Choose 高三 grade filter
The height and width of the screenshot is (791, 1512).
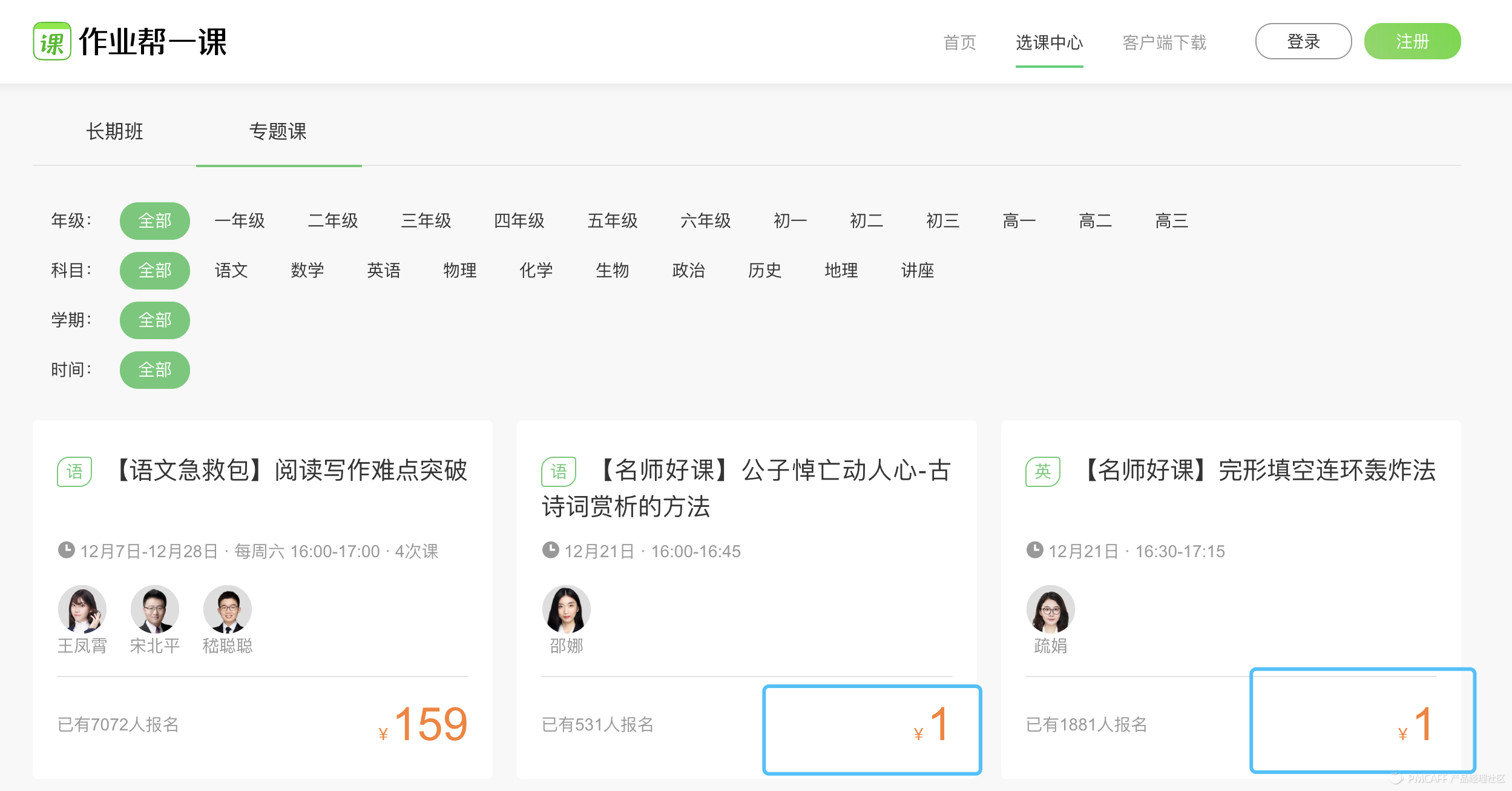click(1171, 221)
